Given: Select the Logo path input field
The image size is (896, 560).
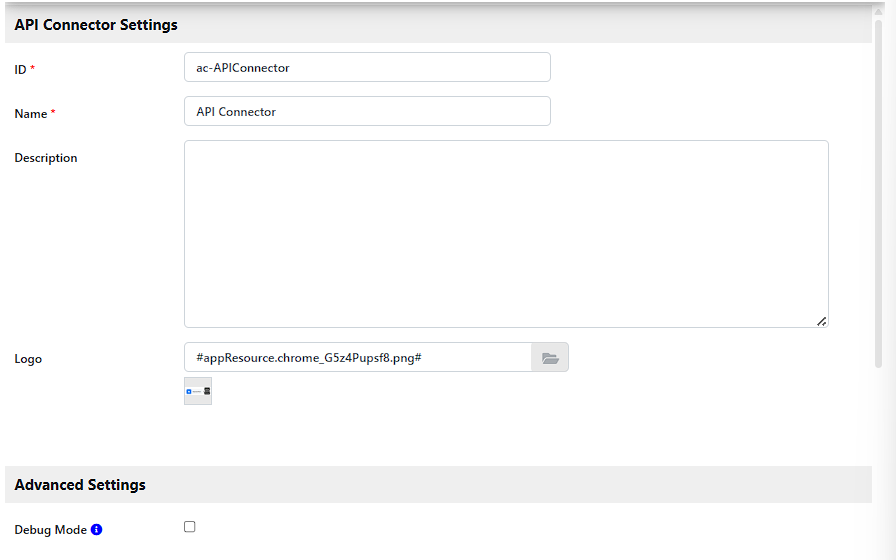Looking at the screenshot, I should coord(358,358).
